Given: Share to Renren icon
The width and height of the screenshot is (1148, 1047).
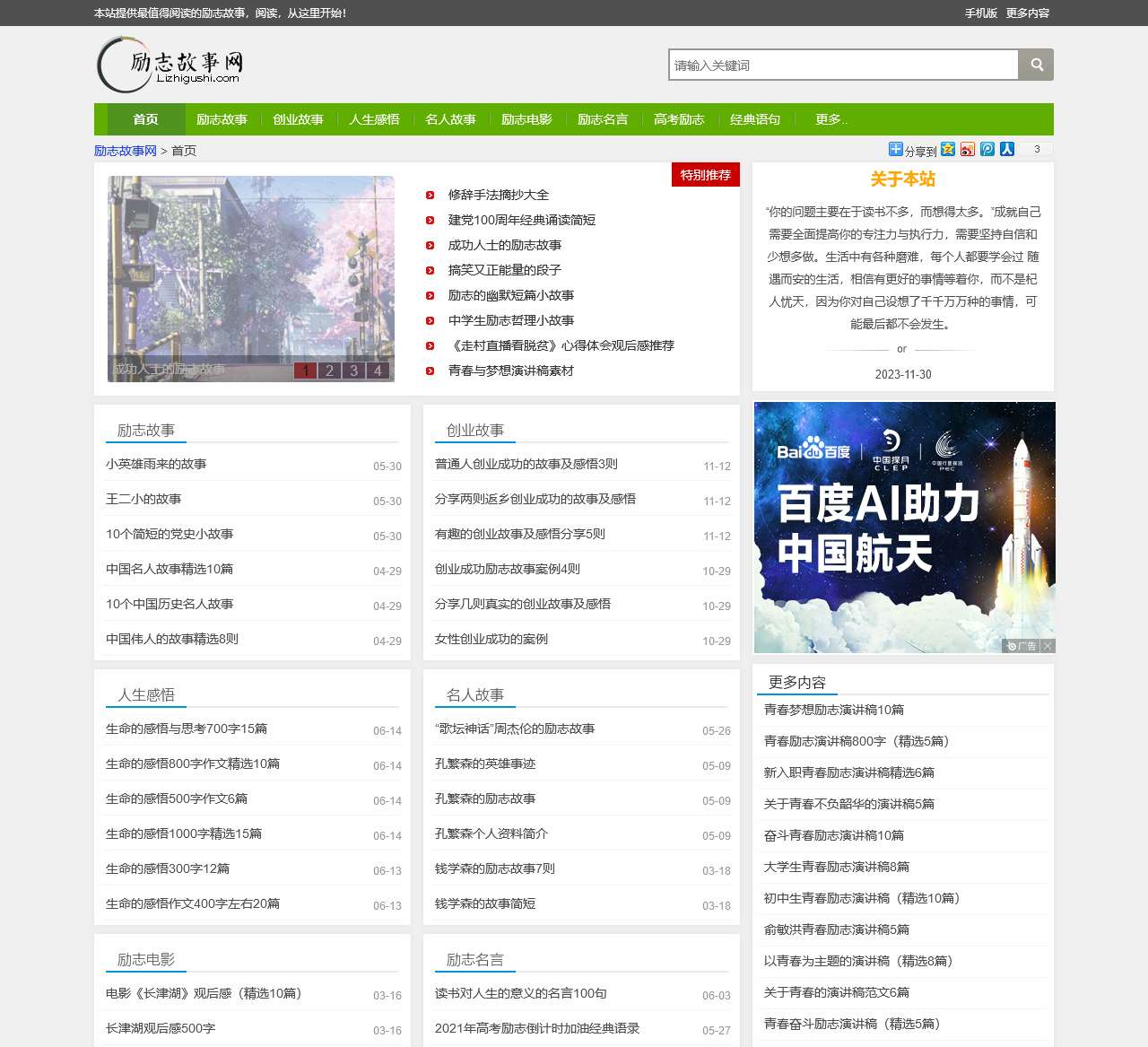Looking at the screenshot, I should click(1007, 149).
